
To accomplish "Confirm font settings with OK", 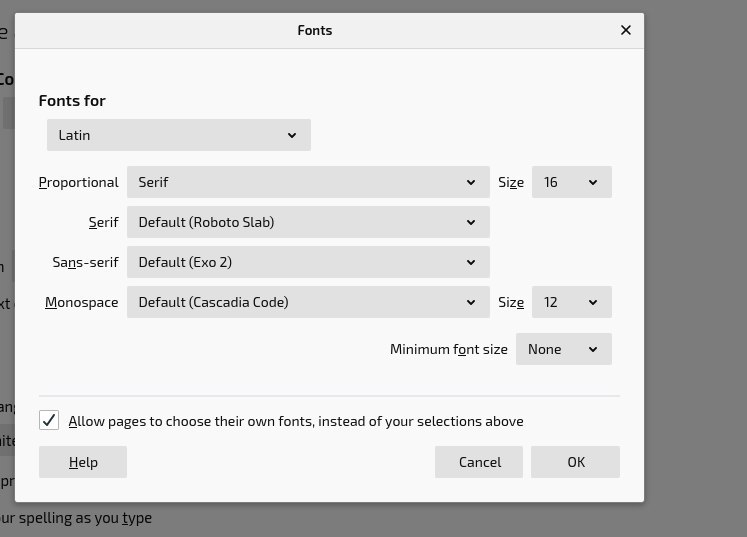I will pos(575,462).
